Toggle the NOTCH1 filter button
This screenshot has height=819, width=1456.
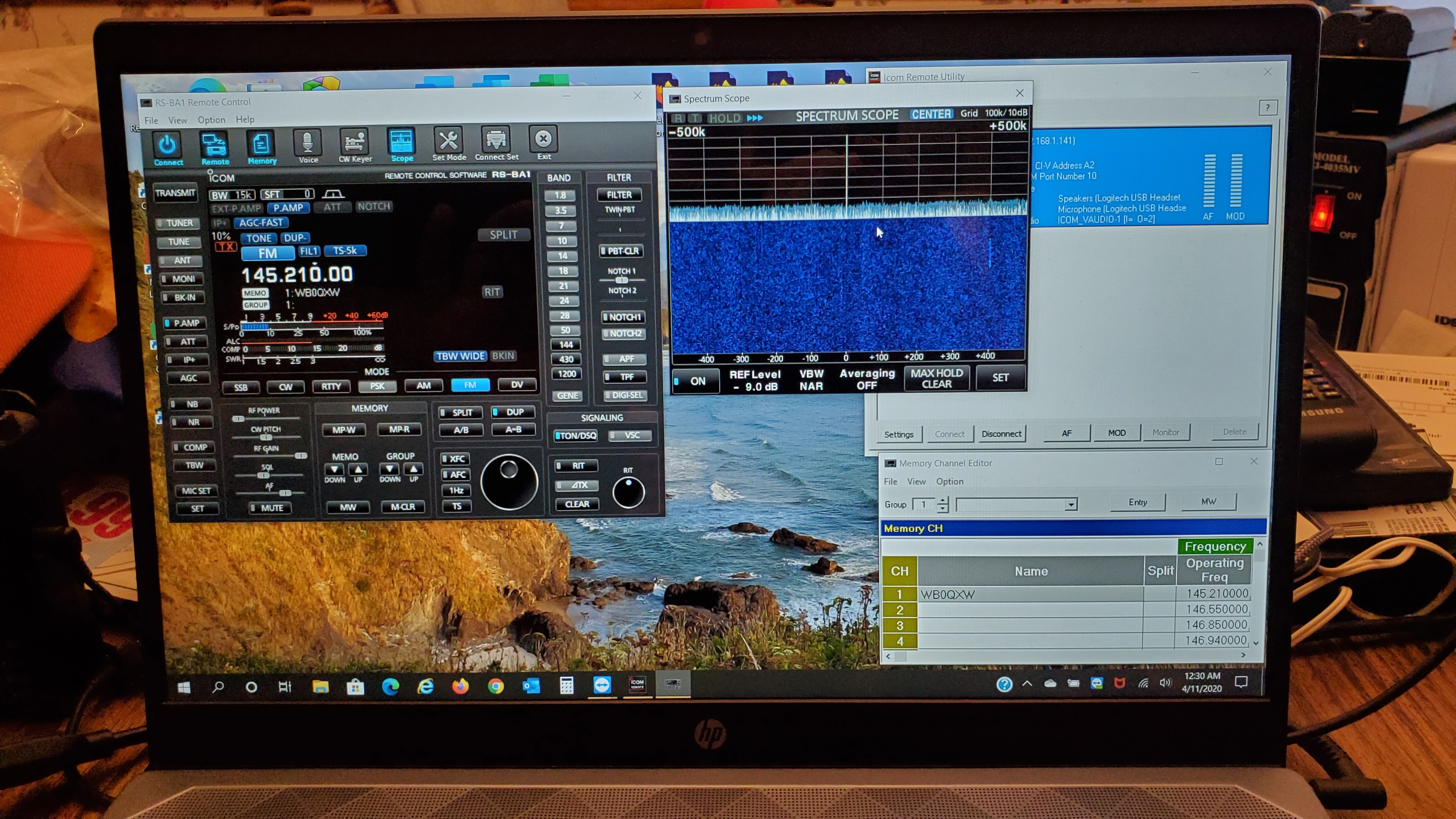click(623, 317)
